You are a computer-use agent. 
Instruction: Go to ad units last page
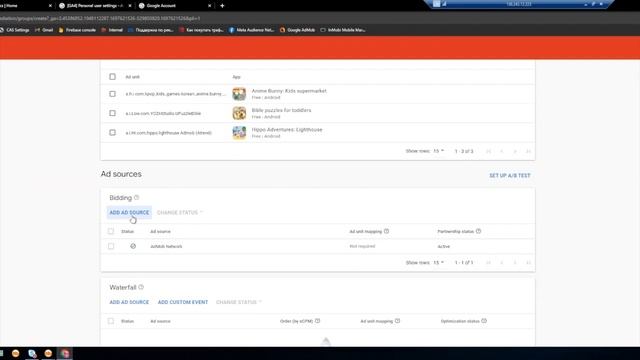click(x=528, y=151)
